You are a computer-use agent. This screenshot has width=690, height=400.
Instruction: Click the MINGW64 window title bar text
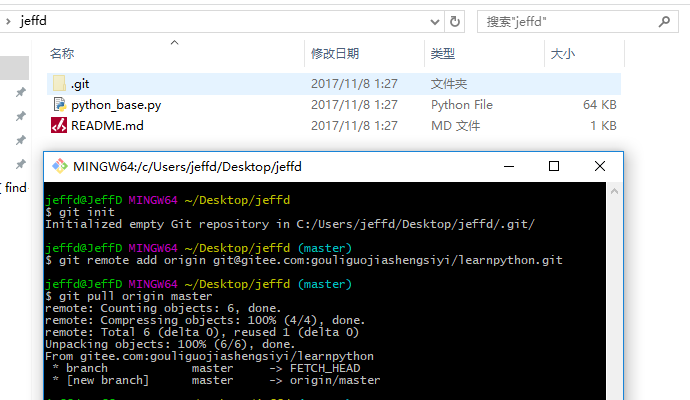pos(187,167)
